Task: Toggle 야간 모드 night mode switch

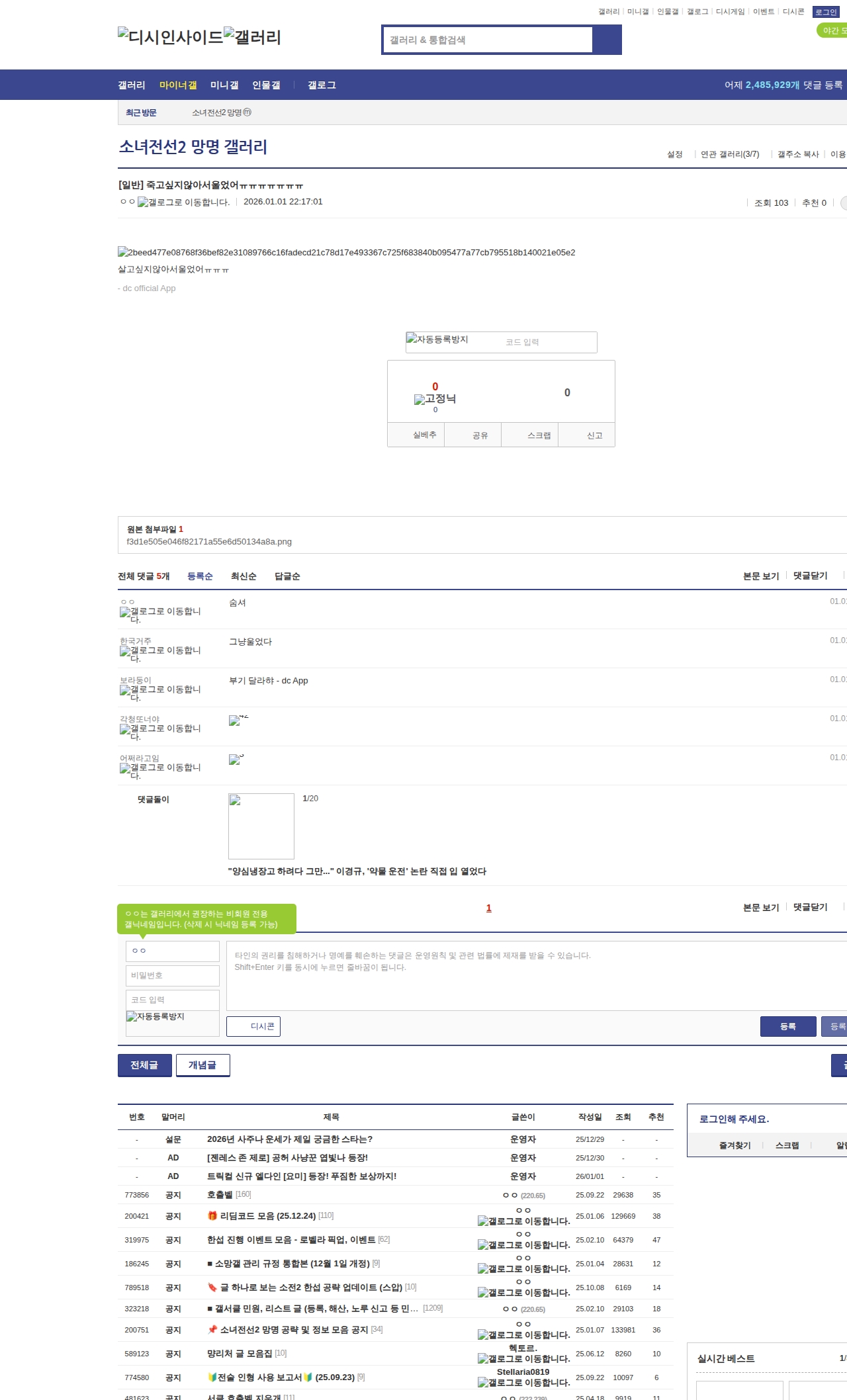Action: click(x=832, y=30)
